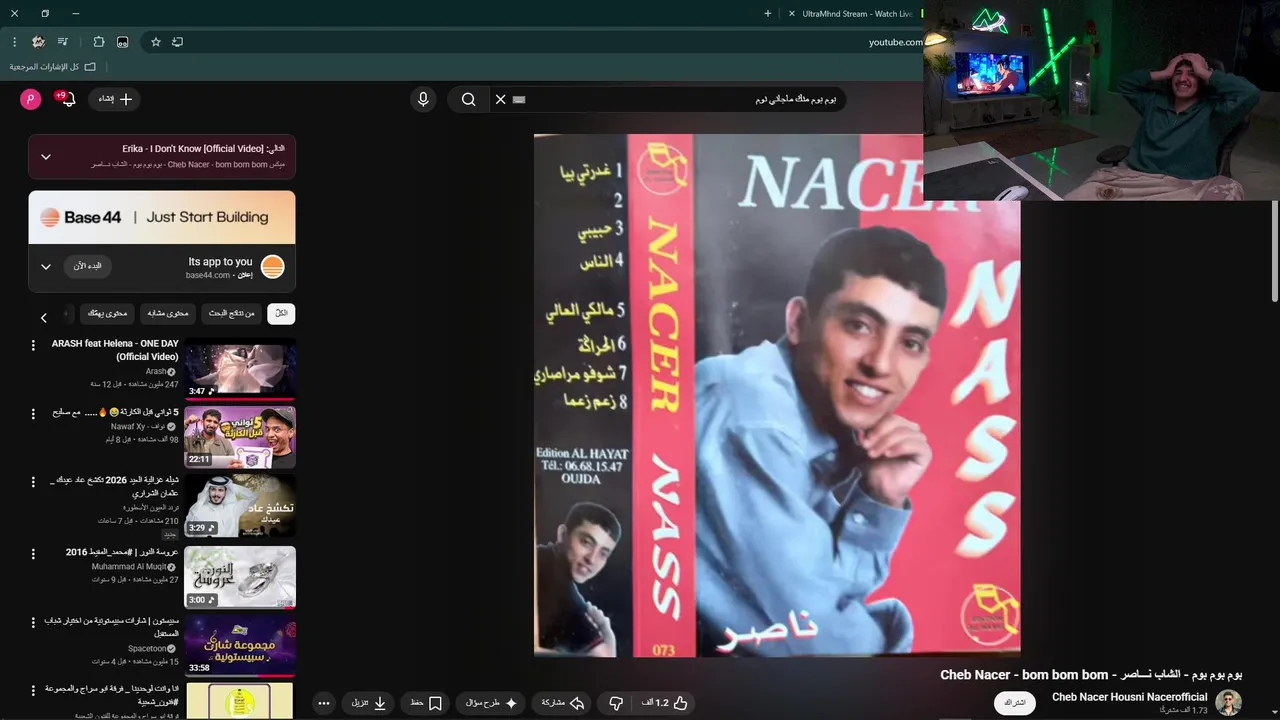1280x720 pixels.
Task: Open the YouTube account avatar P
Action: 31,99
